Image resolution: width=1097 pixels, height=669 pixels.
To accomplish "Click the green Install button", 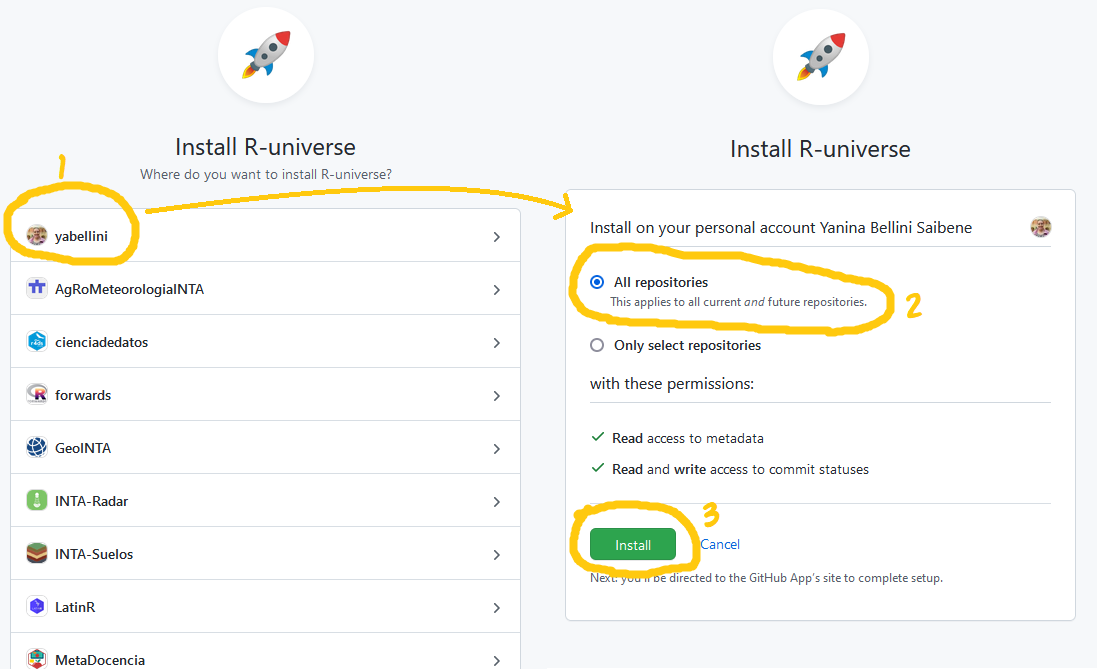I will pyautogui.click(x=633, y=544).
